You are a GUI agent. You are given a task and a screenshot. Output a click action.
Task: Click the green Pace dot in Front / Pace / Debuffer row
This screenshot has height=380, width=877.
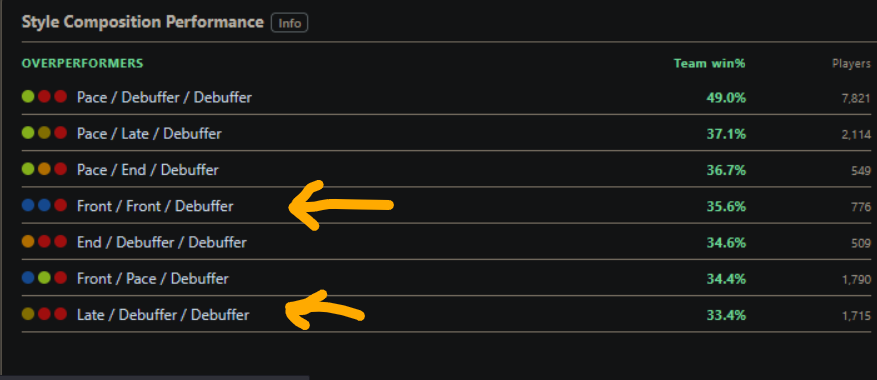click(x=44, y=278)
